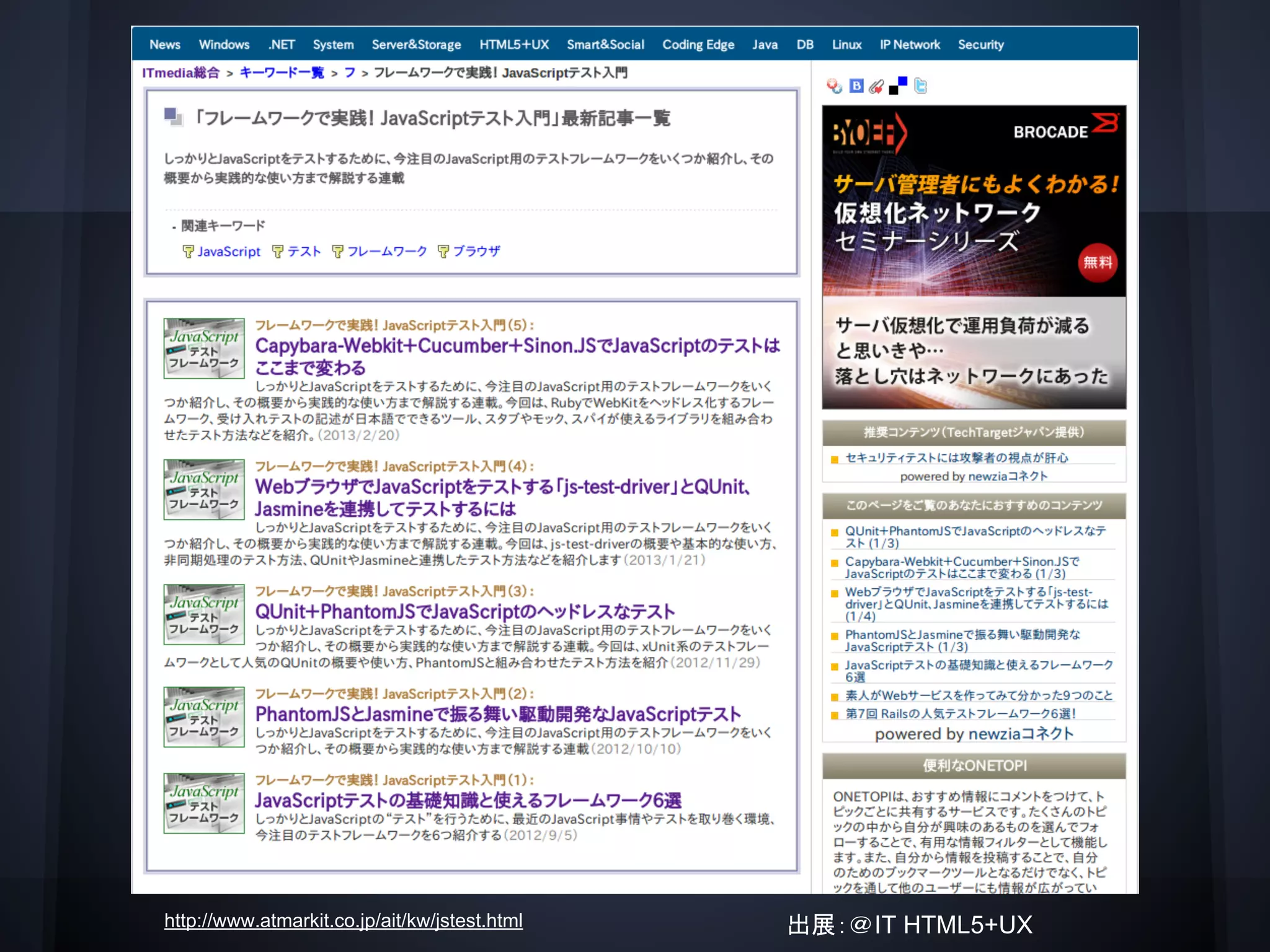Click thumbnail of article part (3)
Image resolution: width=1270 pixels, height=952 pixels.
(x=204, y=614)
